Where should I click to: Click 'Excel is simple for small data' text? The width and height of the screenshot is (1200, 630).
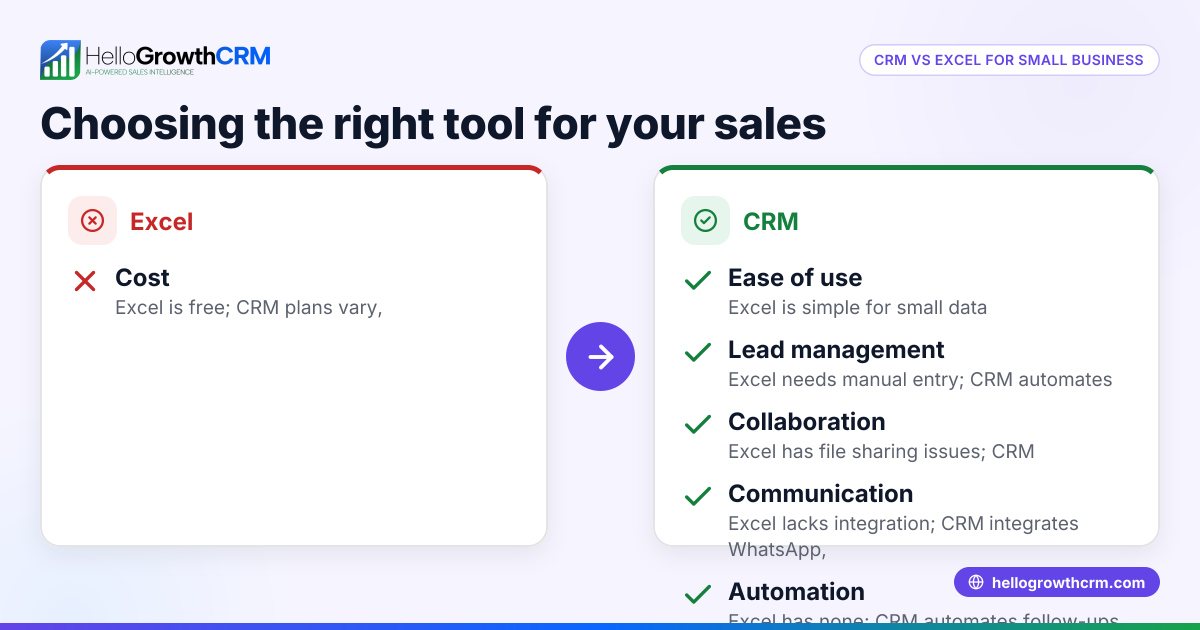pyautogui.click(x=857, y=307)
